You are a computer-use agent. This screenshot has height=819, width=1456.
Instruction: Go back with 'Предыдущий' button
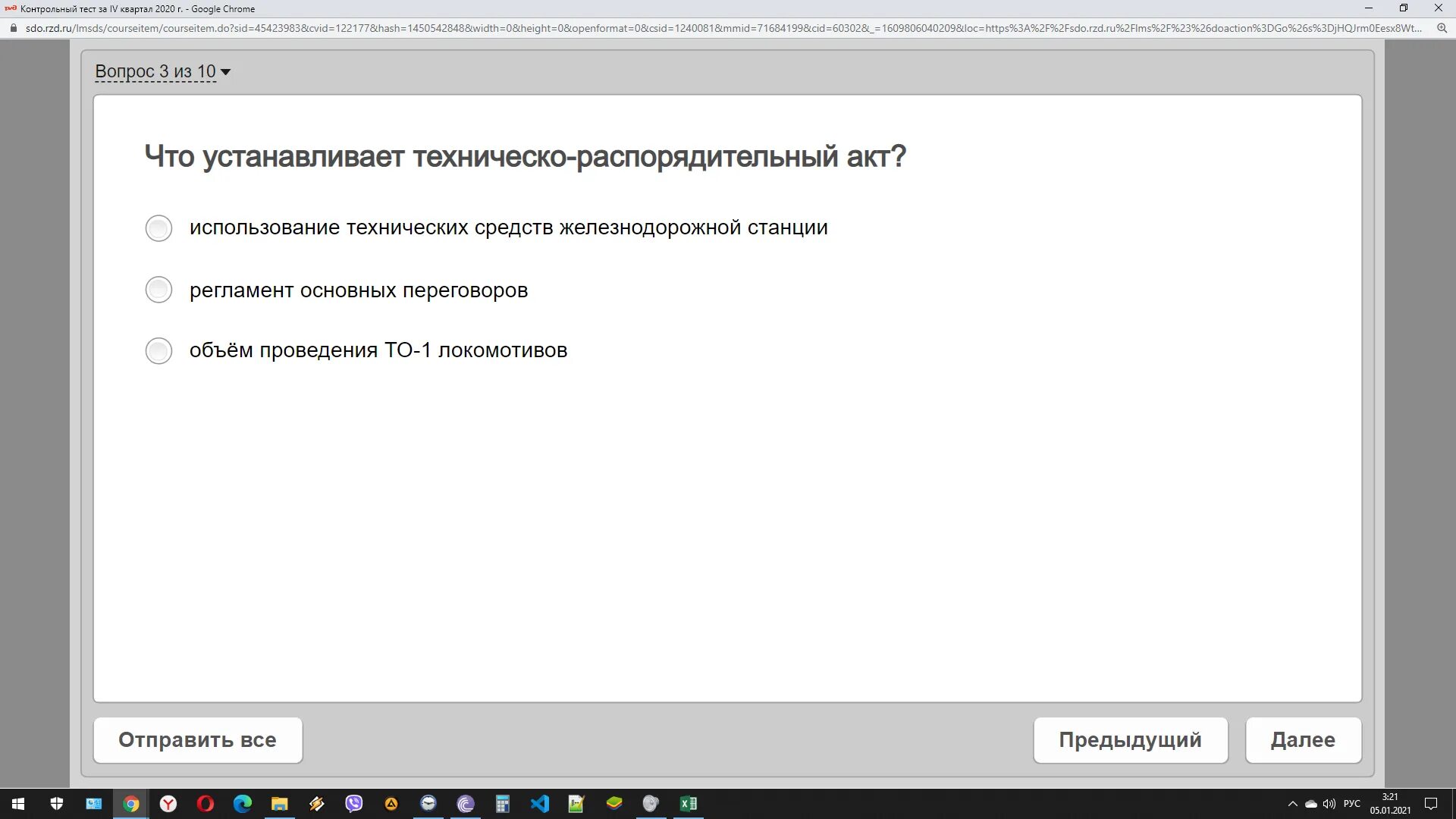(1131, 740)
